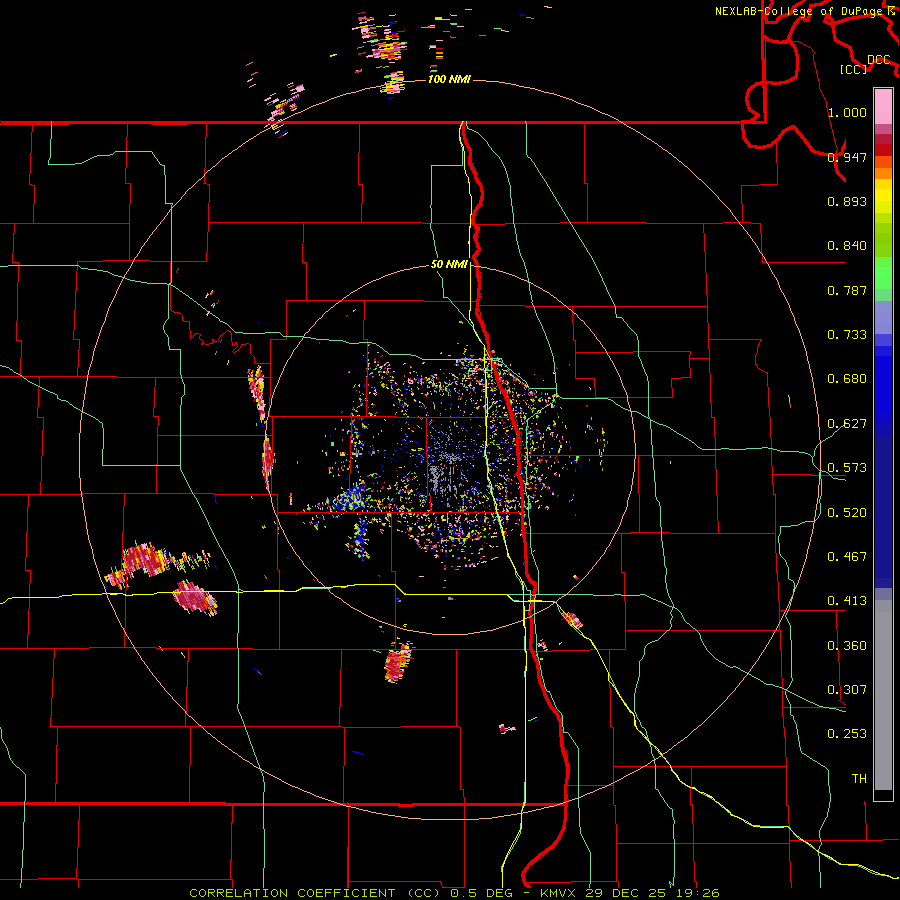This screenshot has height=900, width=900.
Task: Select the DCC legend title
Action: [x=879, y=60]
